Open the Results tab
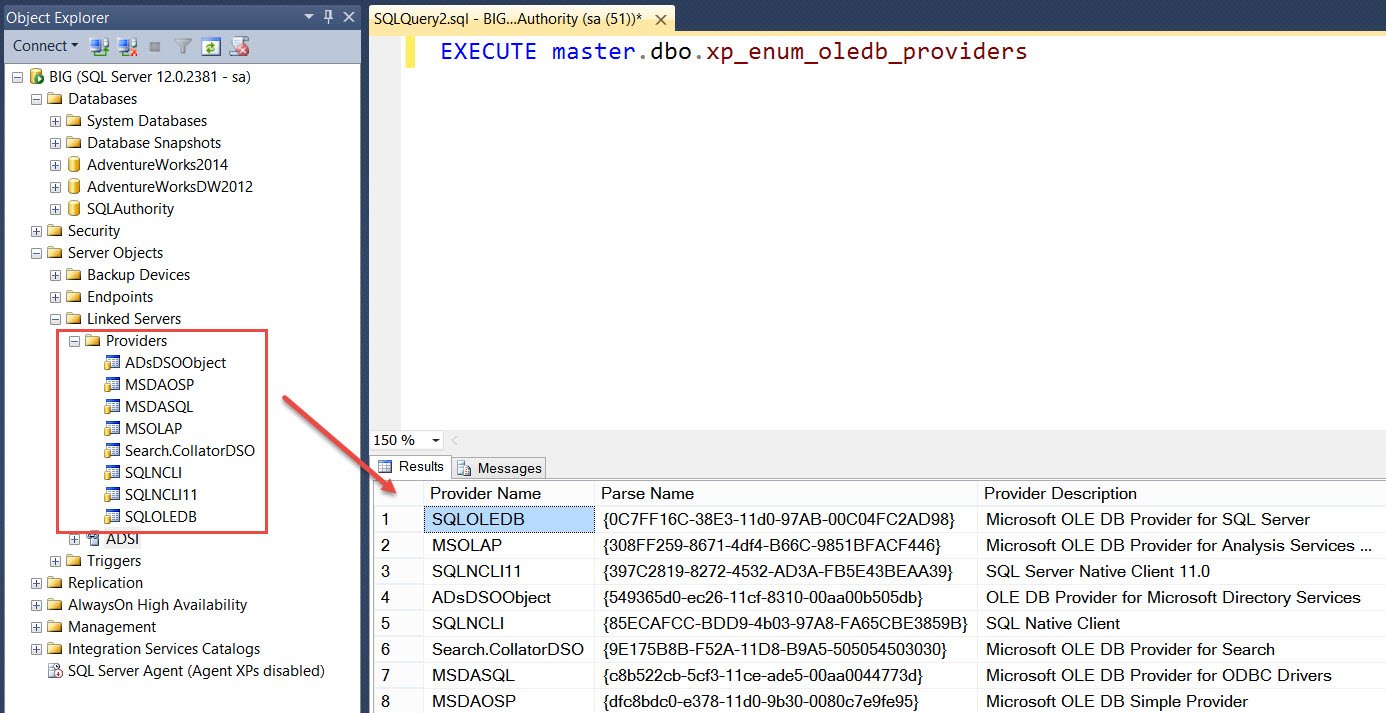This screenshot has height=713, width=1386. (411, 467)
